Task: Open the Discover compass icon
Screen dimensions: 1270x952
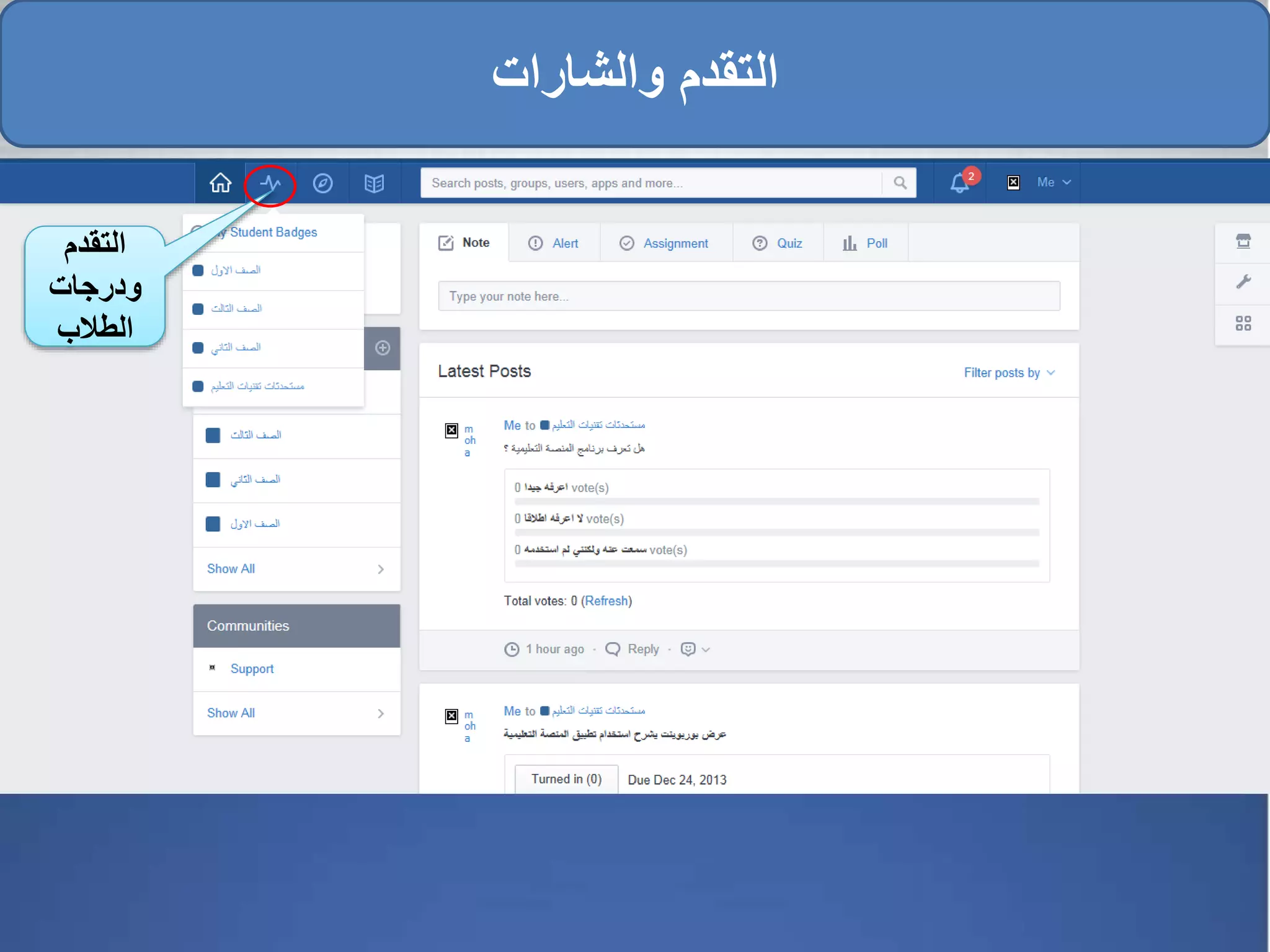Action: tap(322, 183)
